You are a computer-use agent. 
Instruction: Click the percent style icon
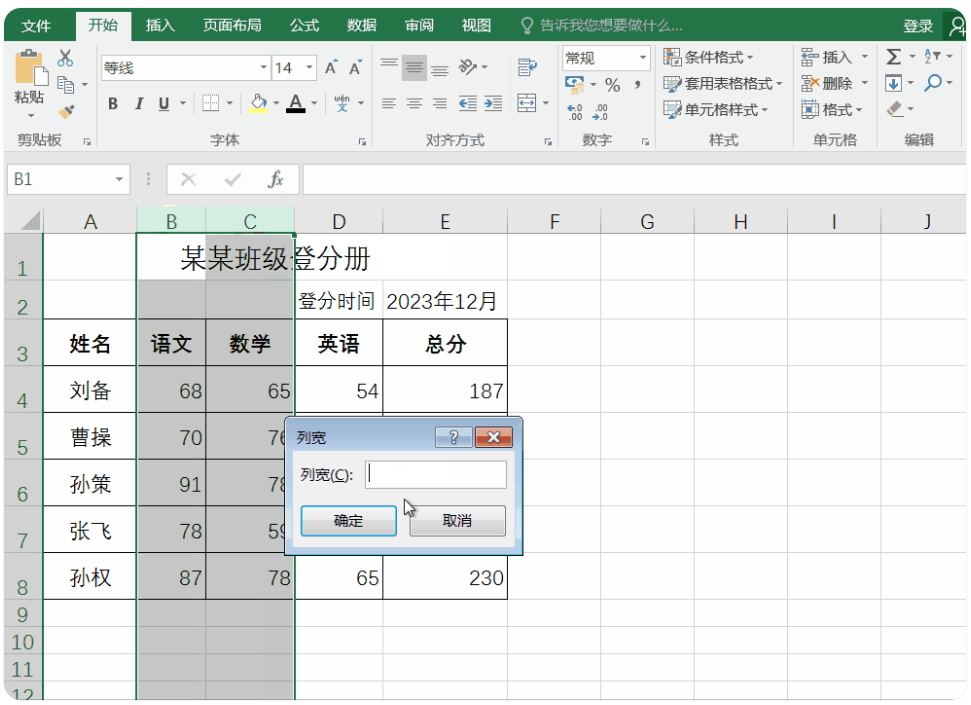pos(612,85)
